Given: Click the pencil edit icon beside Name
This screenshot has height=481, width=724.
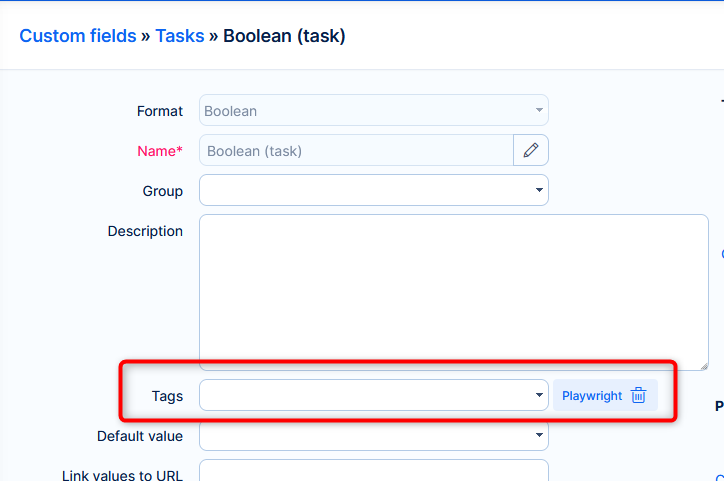Looking at the screenshot, I should pyautogui.click(x=531, y=151).
